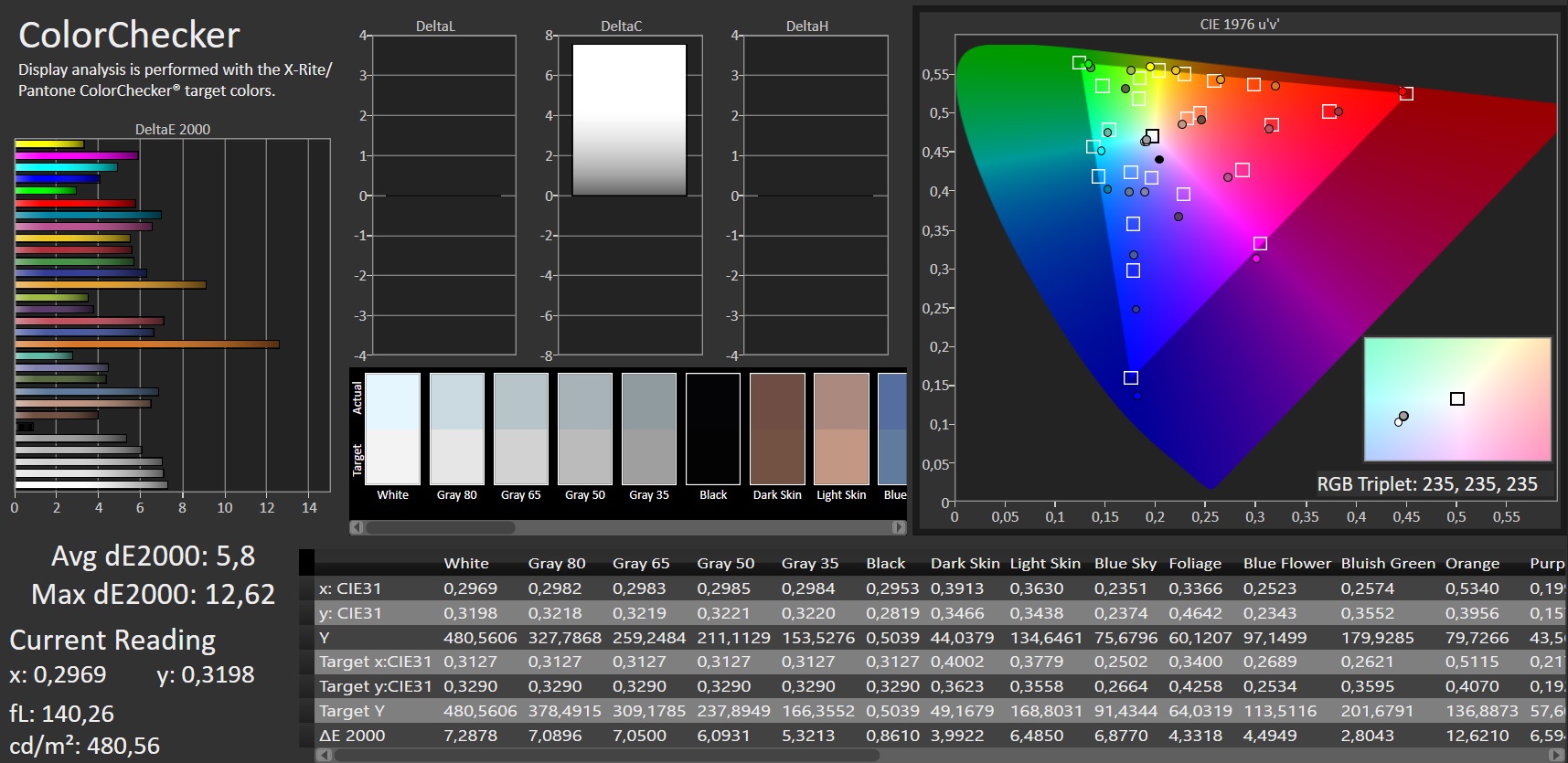Pick the Gray 50 swatch

point(584,429)
